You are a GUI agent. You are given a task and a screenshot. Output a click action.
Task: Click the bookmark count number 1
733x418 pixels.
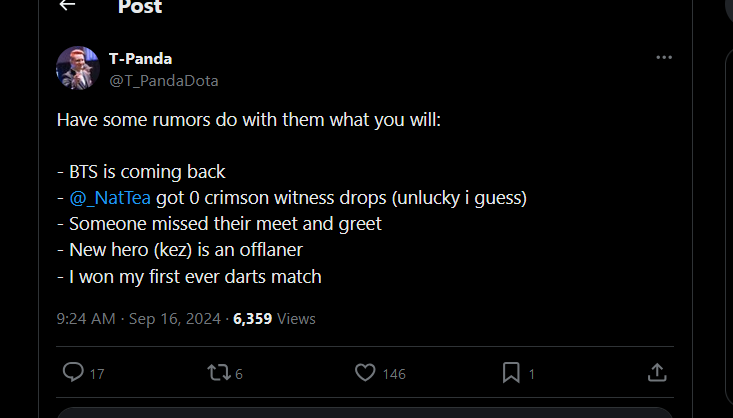coord(532,374)
